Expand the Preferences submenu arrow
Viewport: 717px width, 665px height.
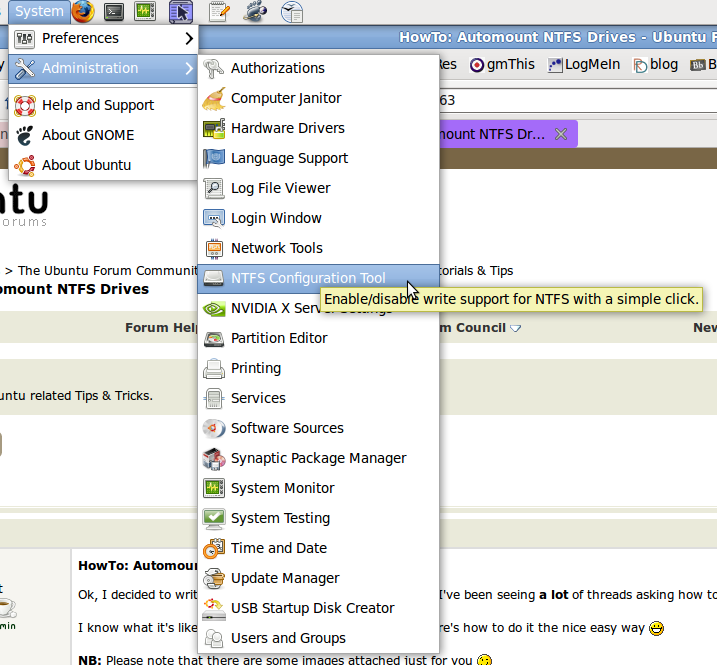189,38
